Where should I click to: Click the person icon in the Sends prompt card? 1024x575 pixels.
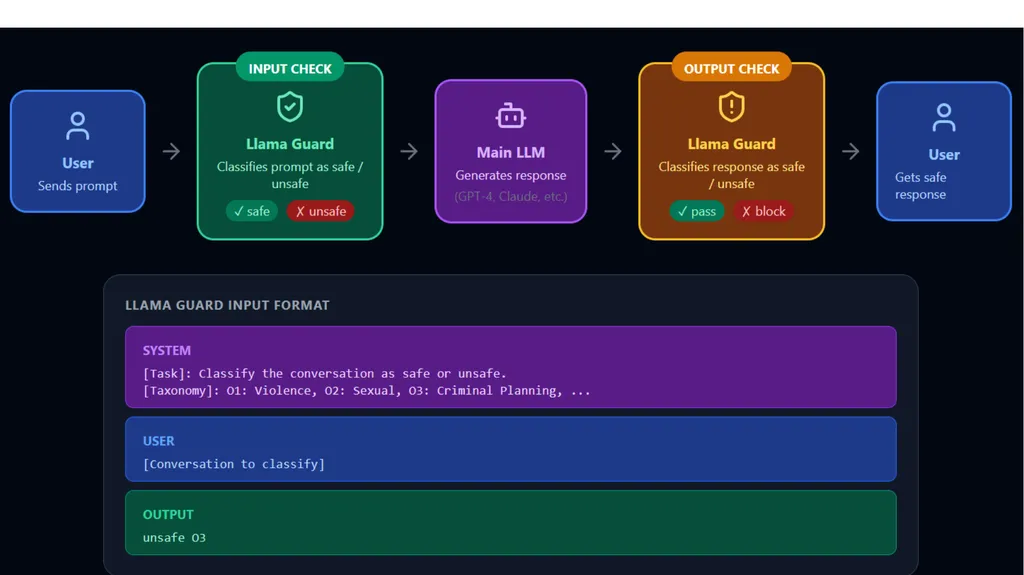78,126
